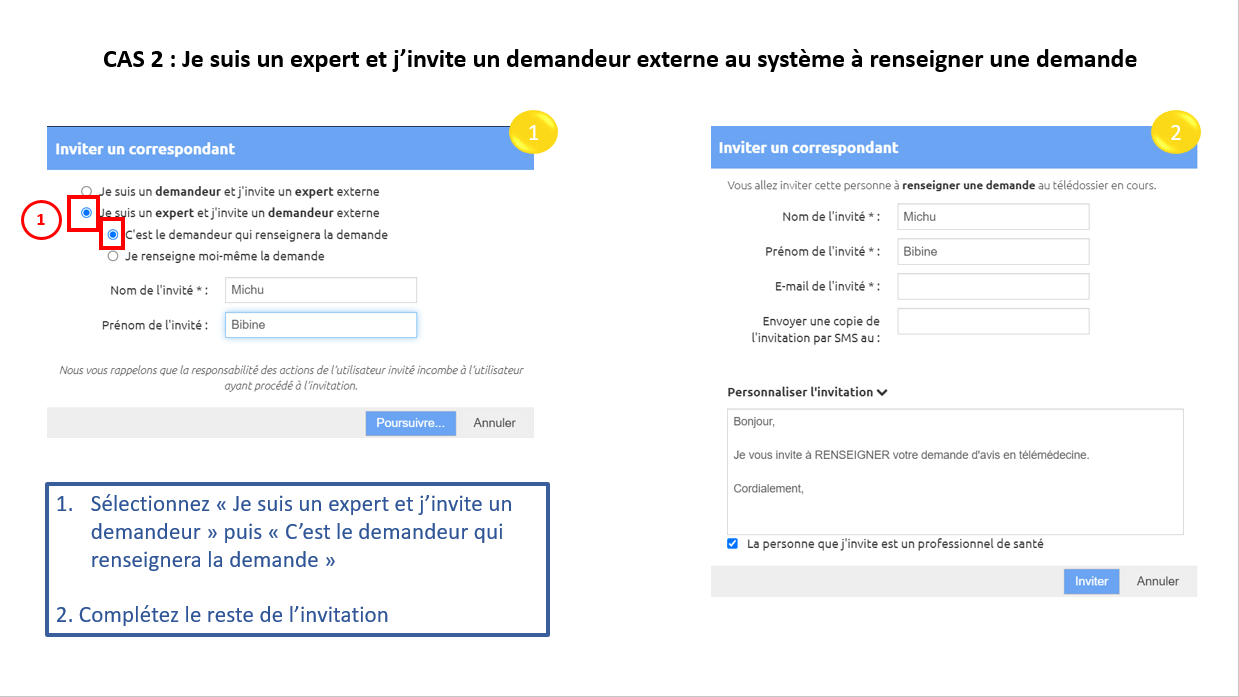Viewport: 1239px width, 697px height.
Task: Click 'Nom de l'invité' field containing Michu, left form
Action: pyautogui.click(x=320, y=290)
